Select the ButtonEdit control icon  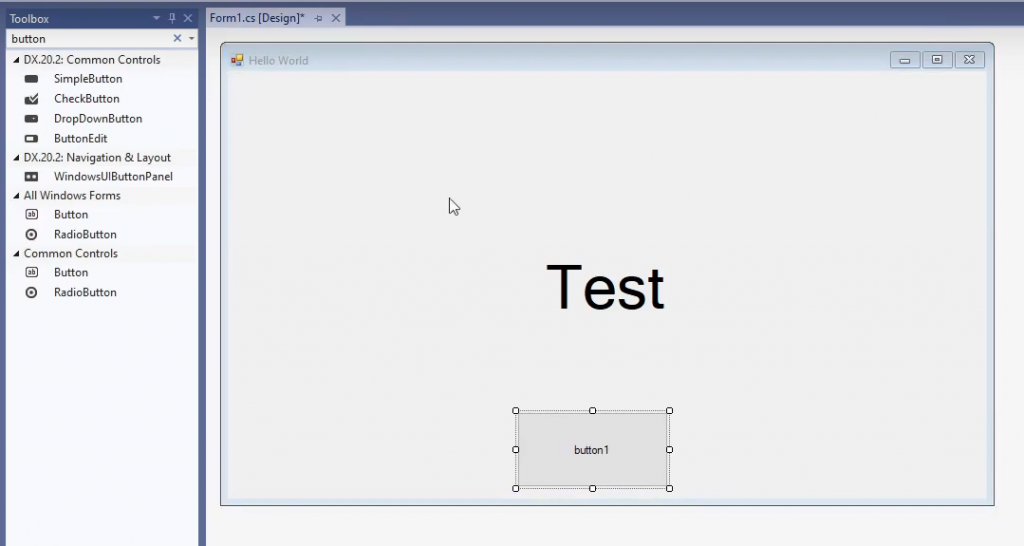31,138
